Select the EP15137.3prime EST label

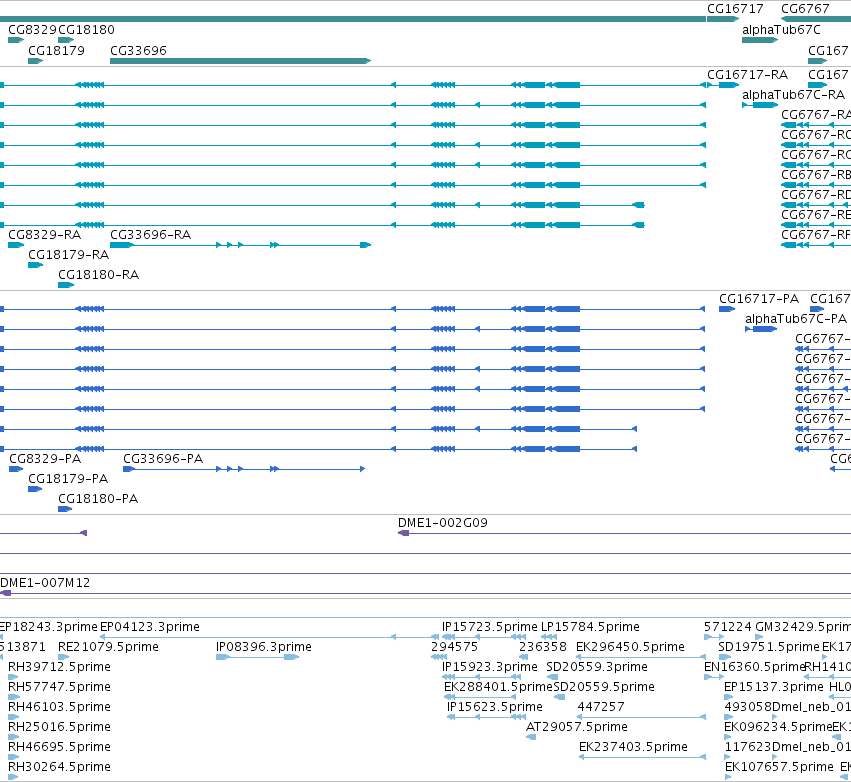774,687
